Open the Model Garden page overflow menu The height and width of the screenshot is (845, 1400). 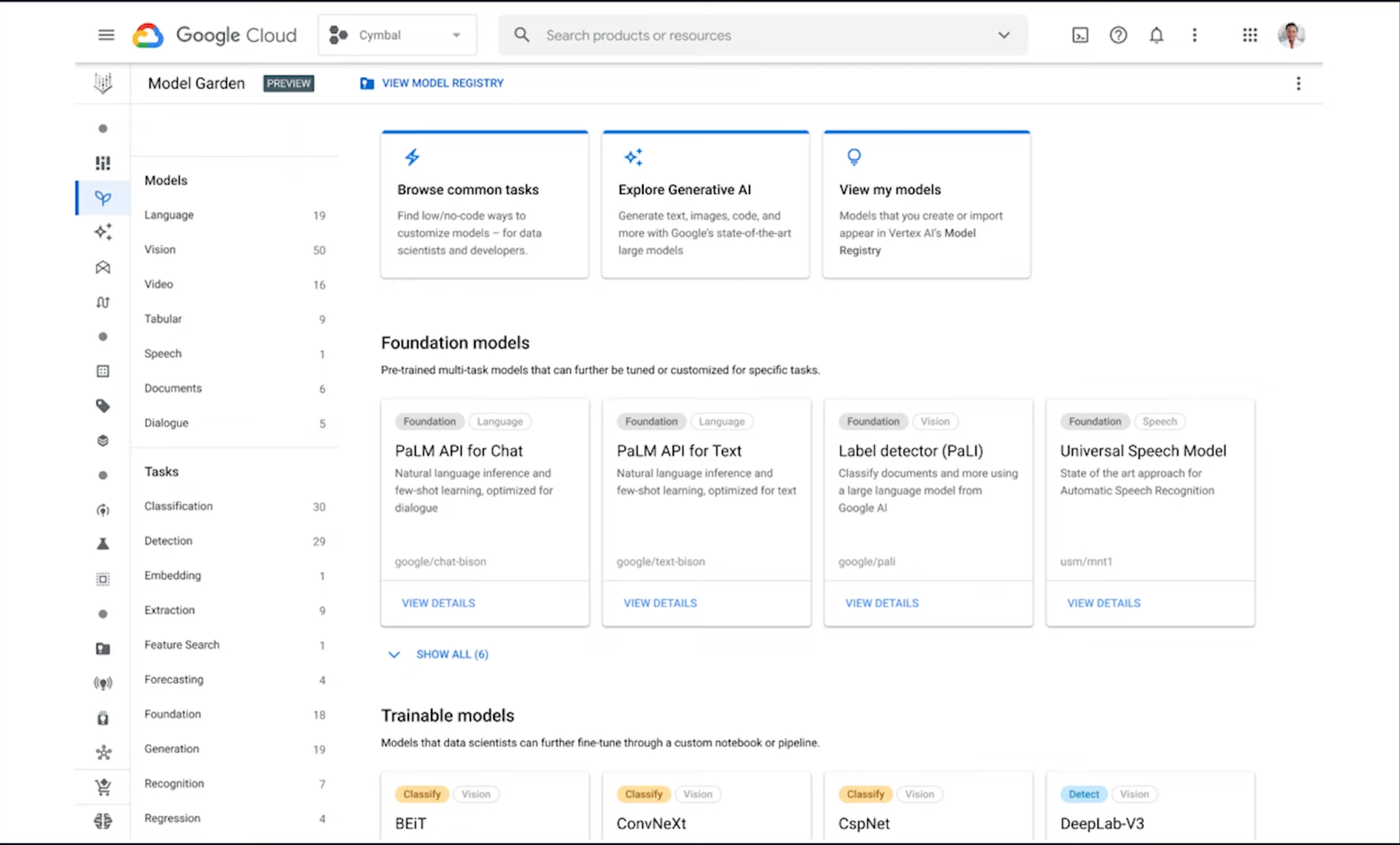point(1298,83)
